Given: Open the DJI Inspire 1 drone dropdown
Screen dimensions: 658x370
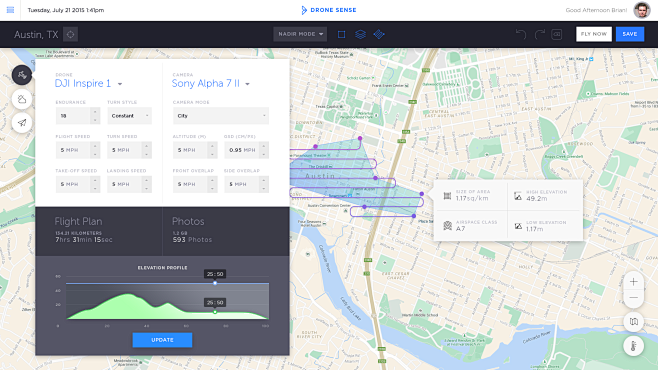Looking at the screenshot, I should [89, 83].
